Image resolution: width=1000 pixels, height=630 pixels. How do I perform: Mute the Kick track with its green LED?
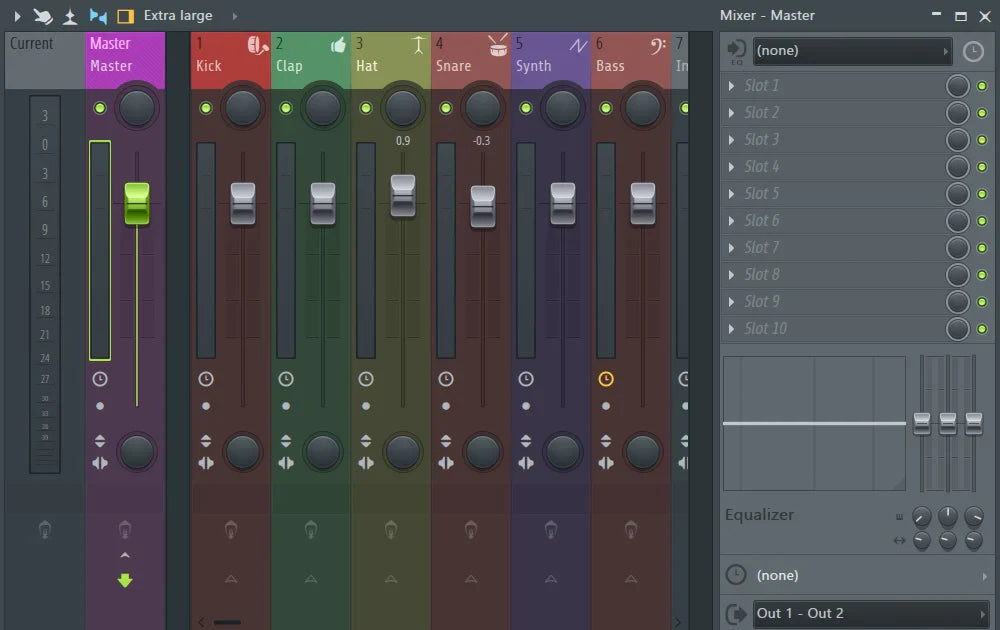206,108
